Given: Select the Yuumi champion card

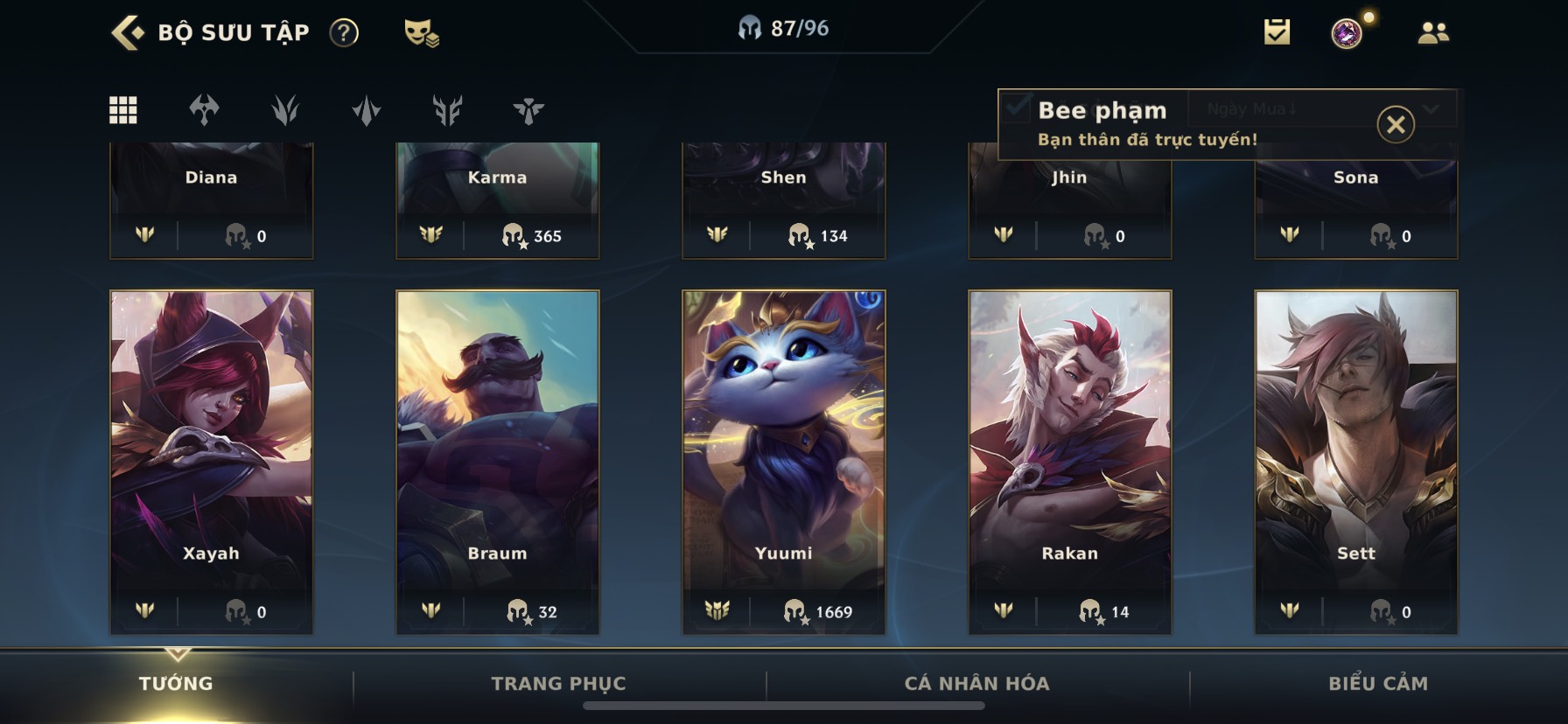Looking at the screenshot, I should click(783, 462).
